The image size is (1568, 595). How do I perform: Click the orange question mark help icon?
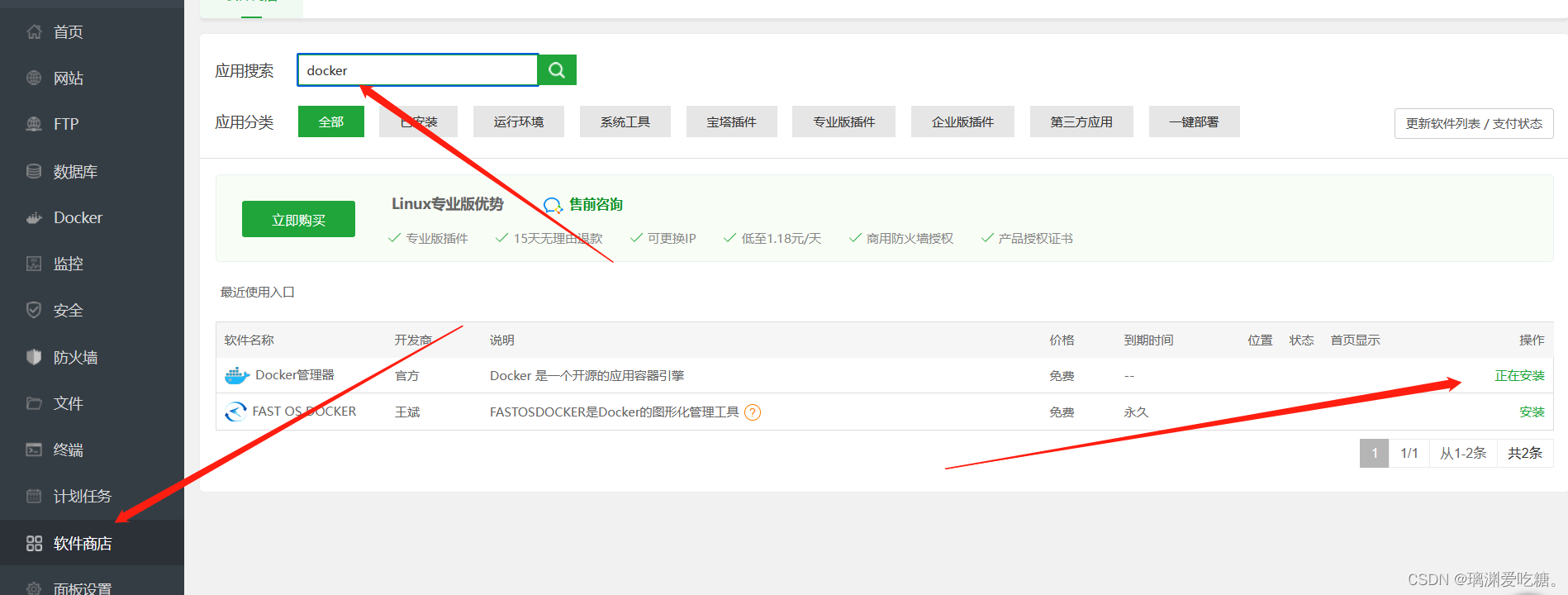coord(753,412)
